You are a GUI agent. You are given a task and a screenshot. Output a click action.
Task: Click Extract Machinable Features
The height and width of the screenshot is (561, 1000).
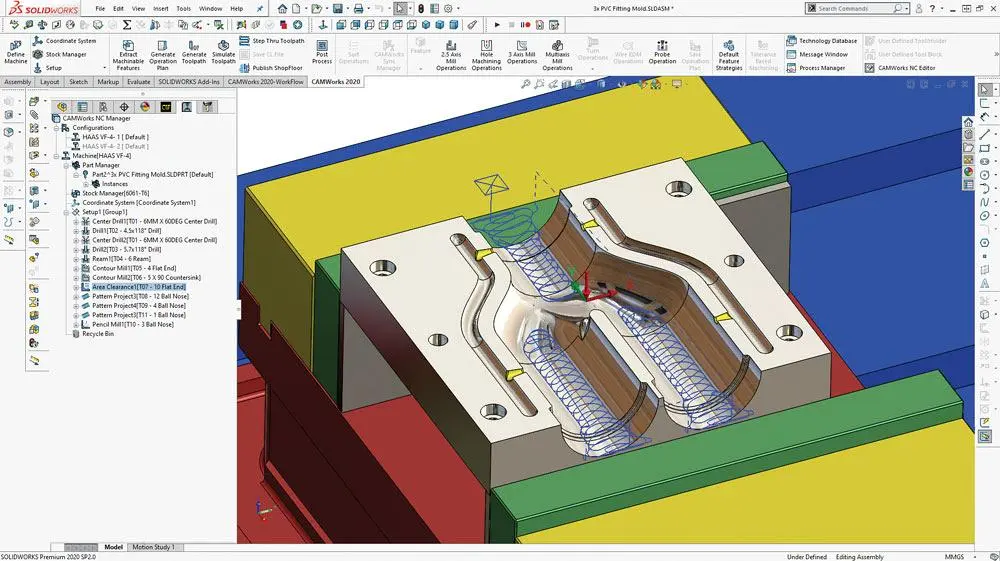coord(128,54)
